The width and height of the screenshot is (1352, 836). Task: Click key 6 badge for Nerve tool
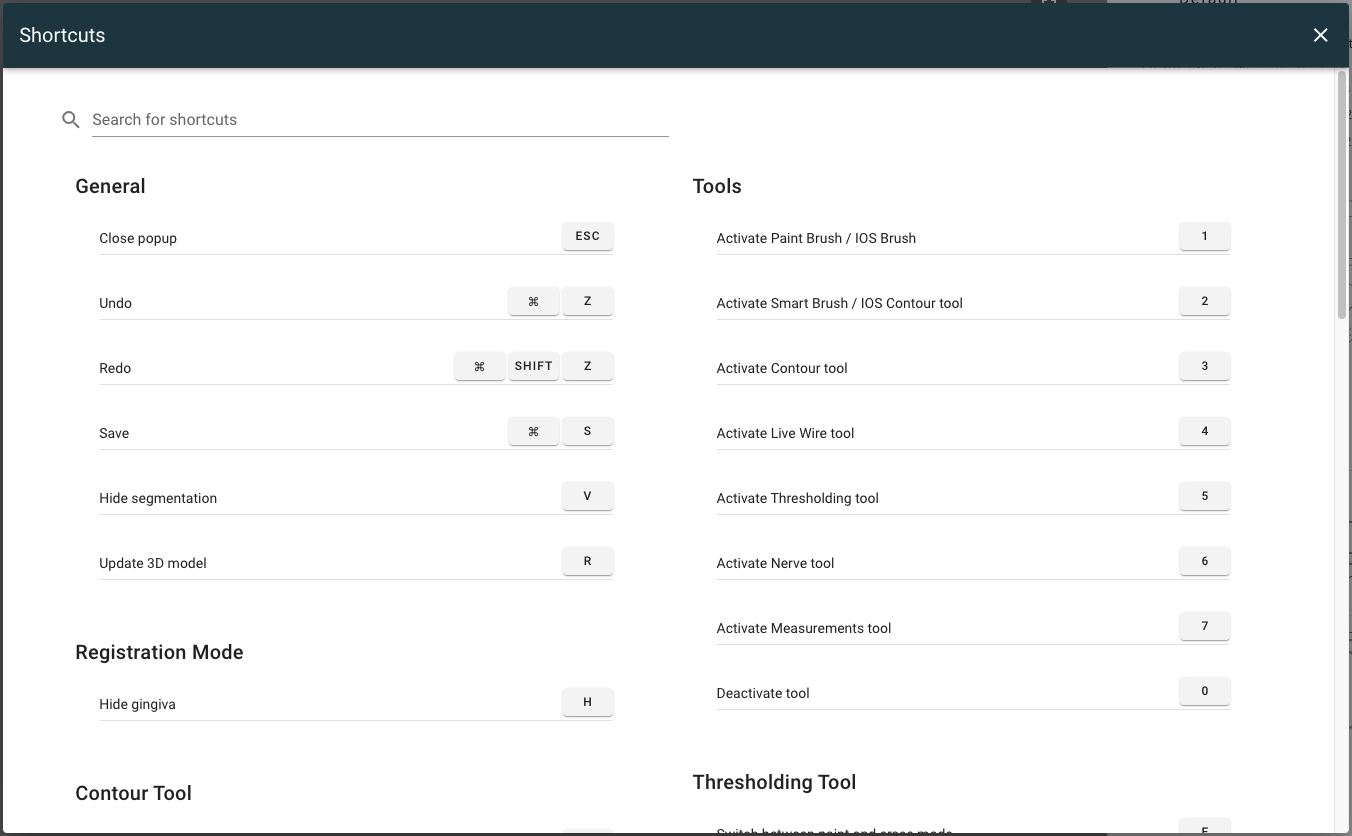point(1204,562)
